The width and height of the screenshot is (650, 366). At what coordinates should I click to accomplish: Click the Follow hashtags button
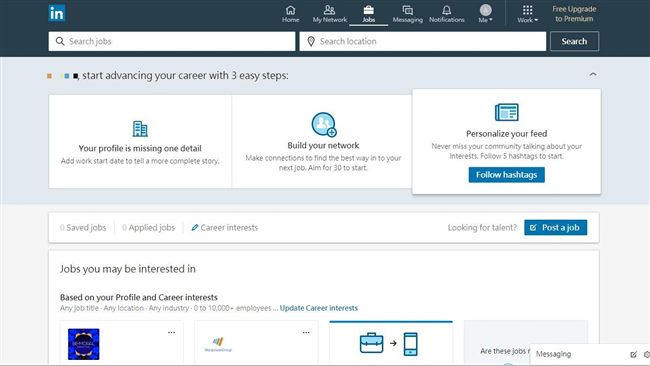(x=507, y=175)
